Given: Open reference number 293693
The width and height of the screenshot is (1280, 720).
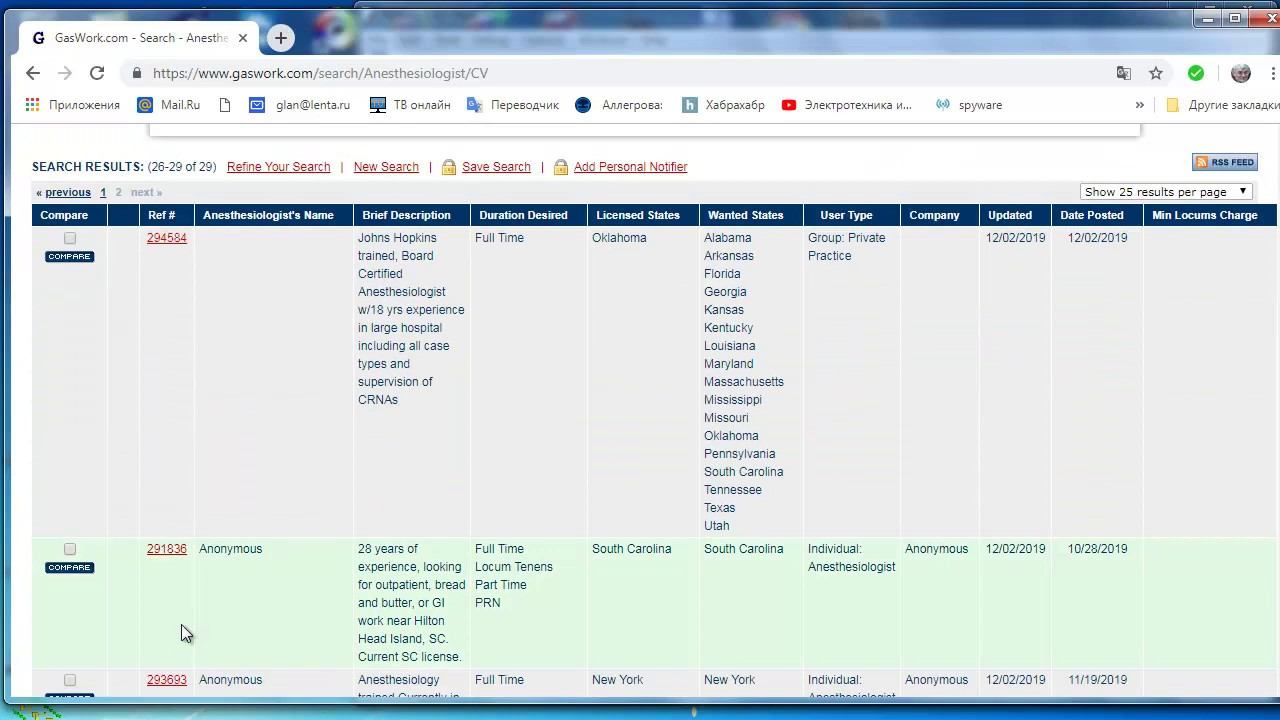Looking at the screenshot, I should coord(167,680).
